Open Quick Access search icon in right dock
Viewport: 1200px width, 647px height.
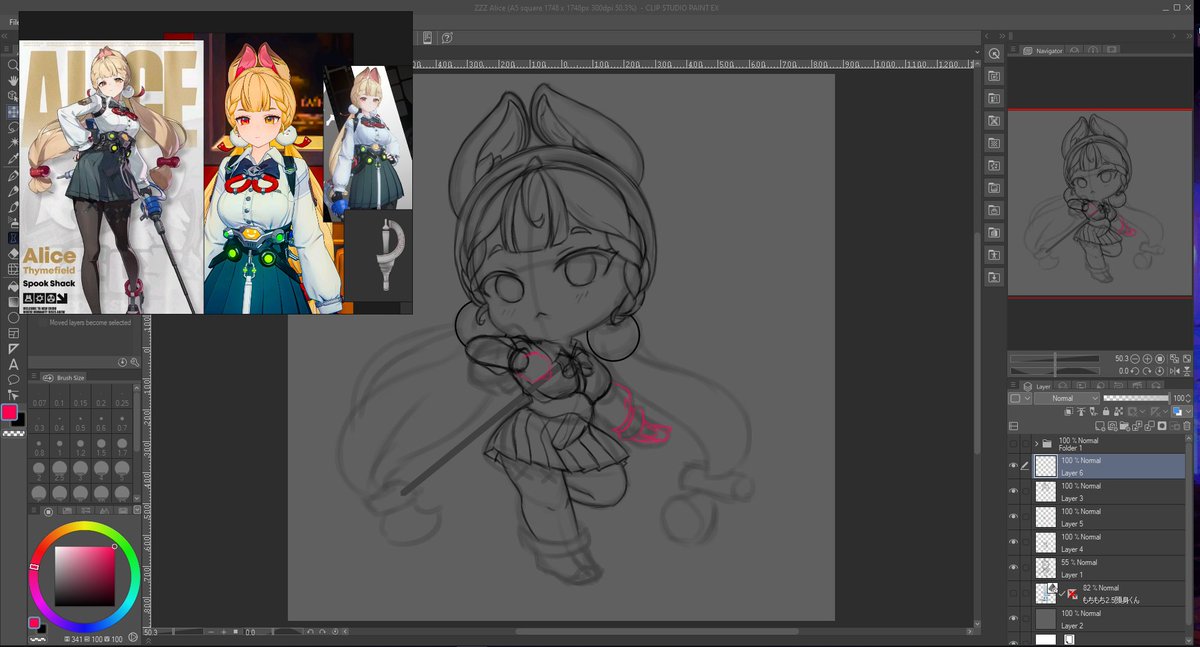point(994,53)
